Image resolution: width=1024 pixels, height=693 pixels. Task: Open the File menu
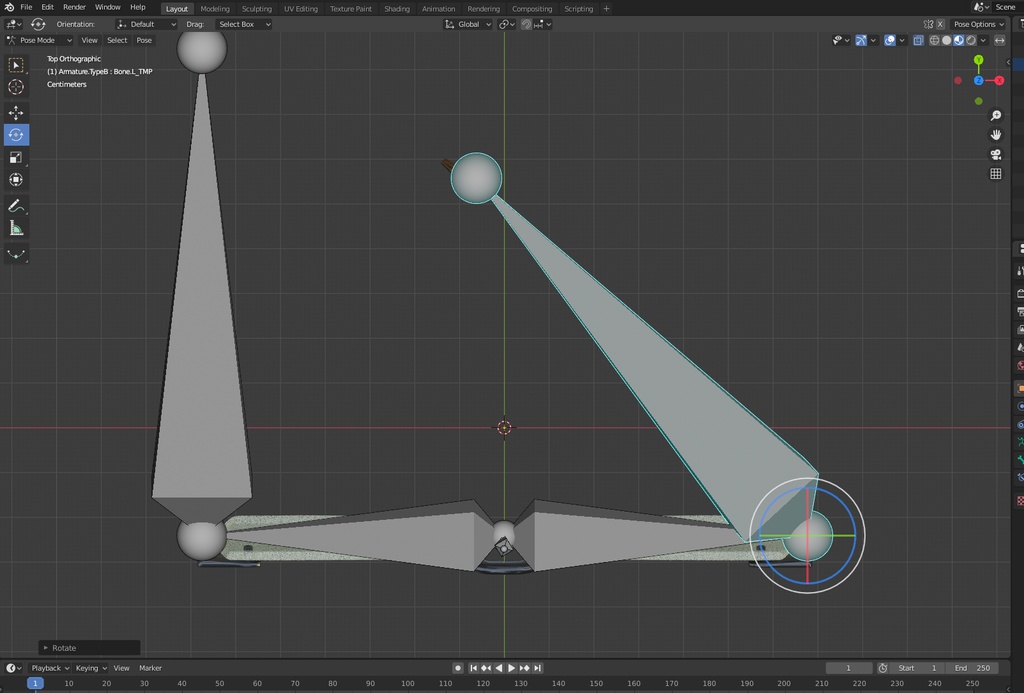point(26,7)
